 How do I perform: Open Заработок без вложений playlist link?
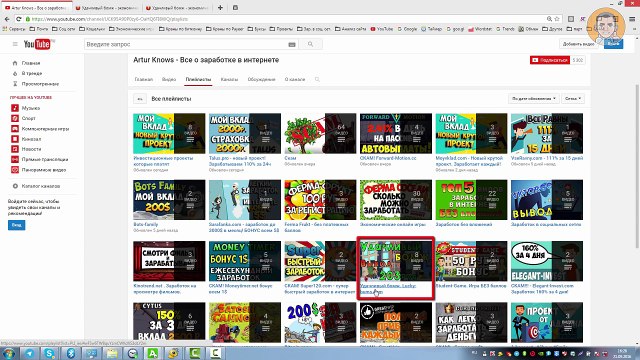coord(464,224)
